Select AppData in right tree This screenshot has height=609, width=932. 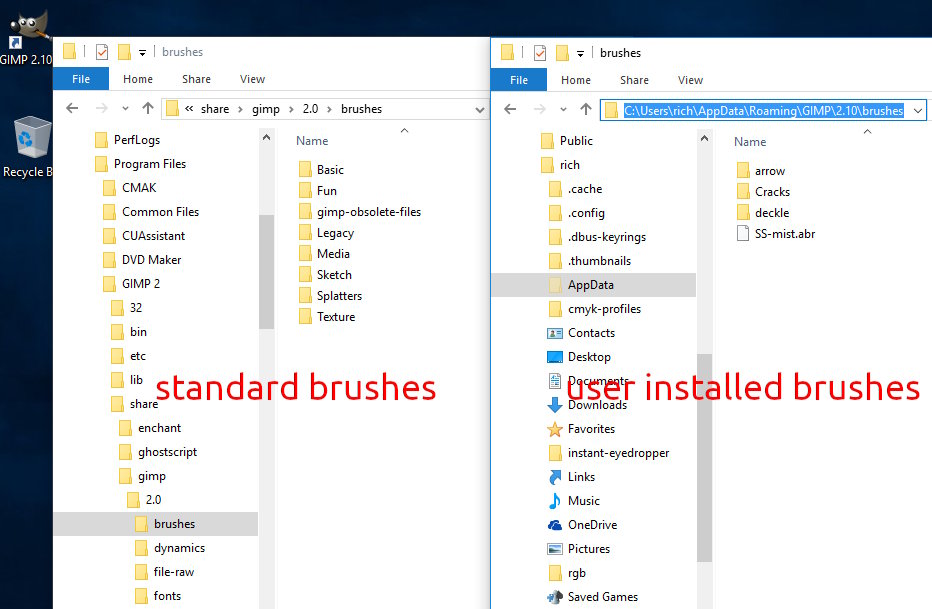[x=594, y=285]
